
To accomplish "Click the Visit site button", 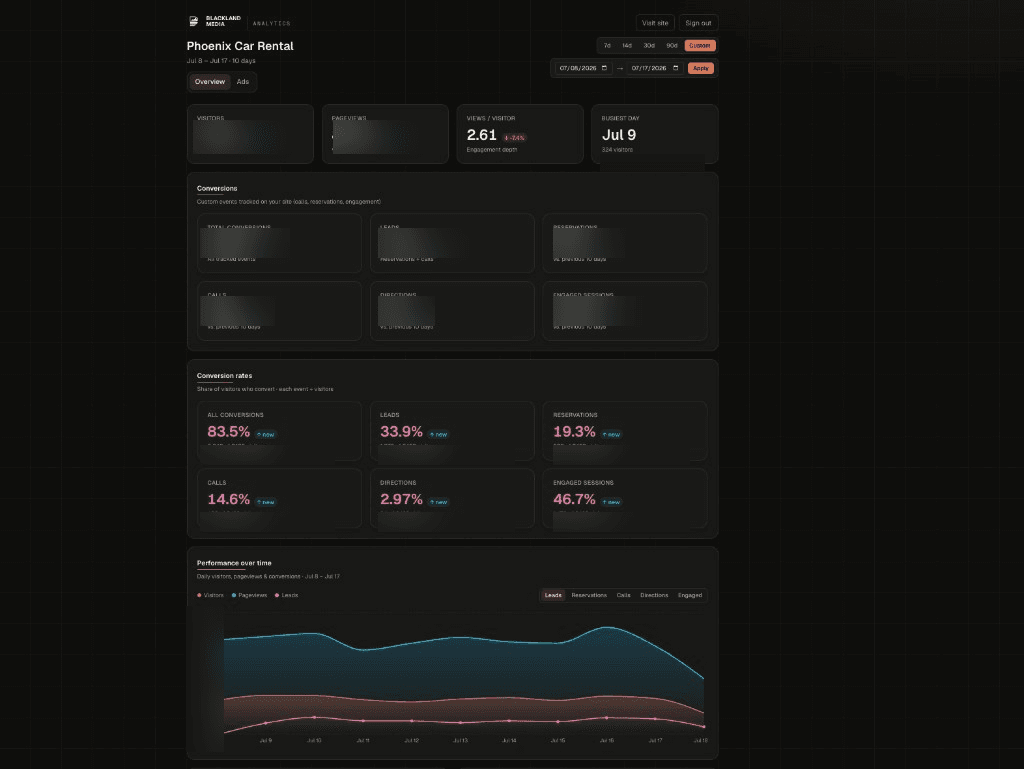I will pos(655,23).
